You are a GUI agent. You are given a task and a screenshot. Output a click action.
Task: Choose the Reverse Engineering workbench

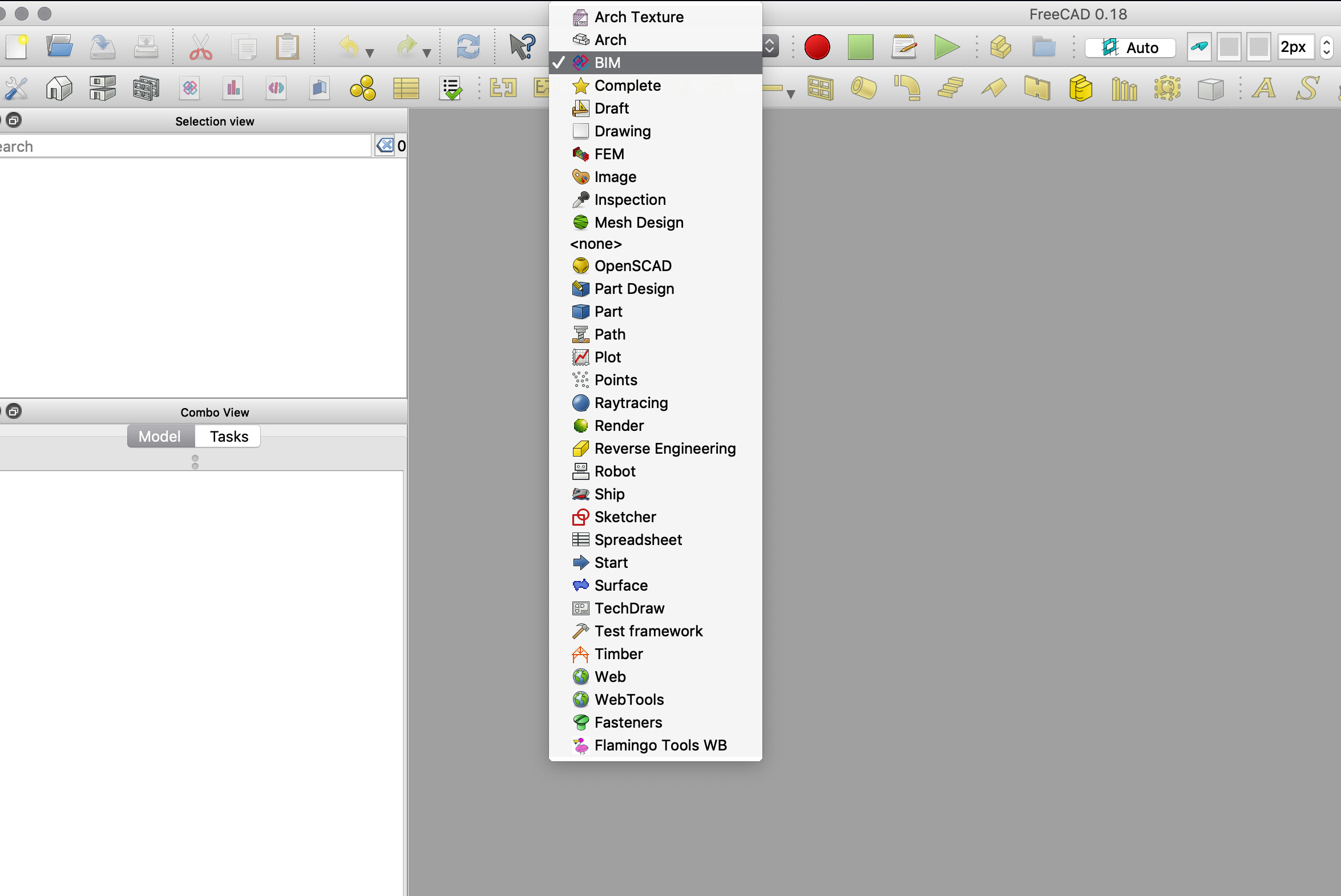655,449
